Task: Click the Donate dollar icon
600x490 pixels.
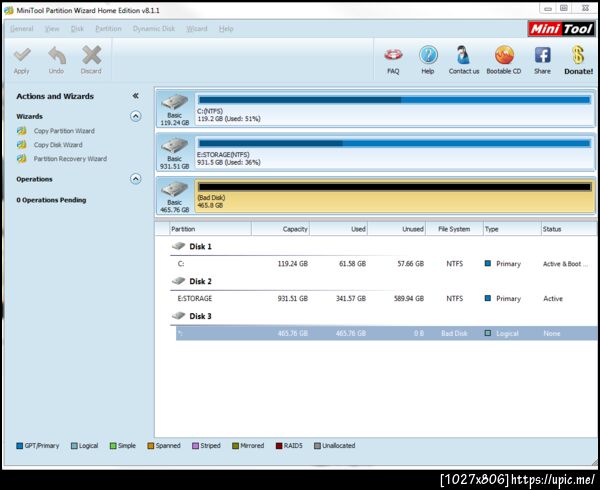Action: [578, 55]
